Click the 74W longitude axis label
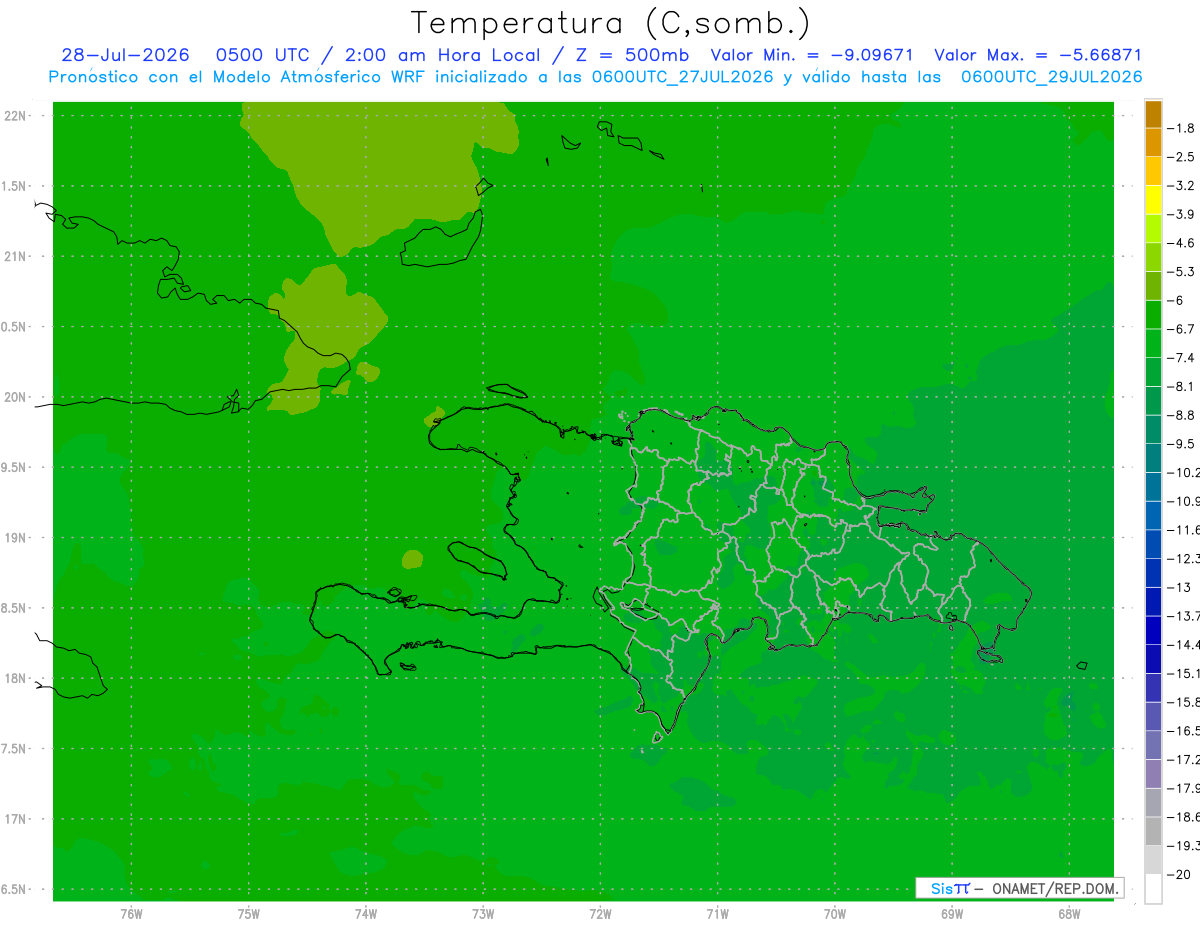 pos(366,913)
